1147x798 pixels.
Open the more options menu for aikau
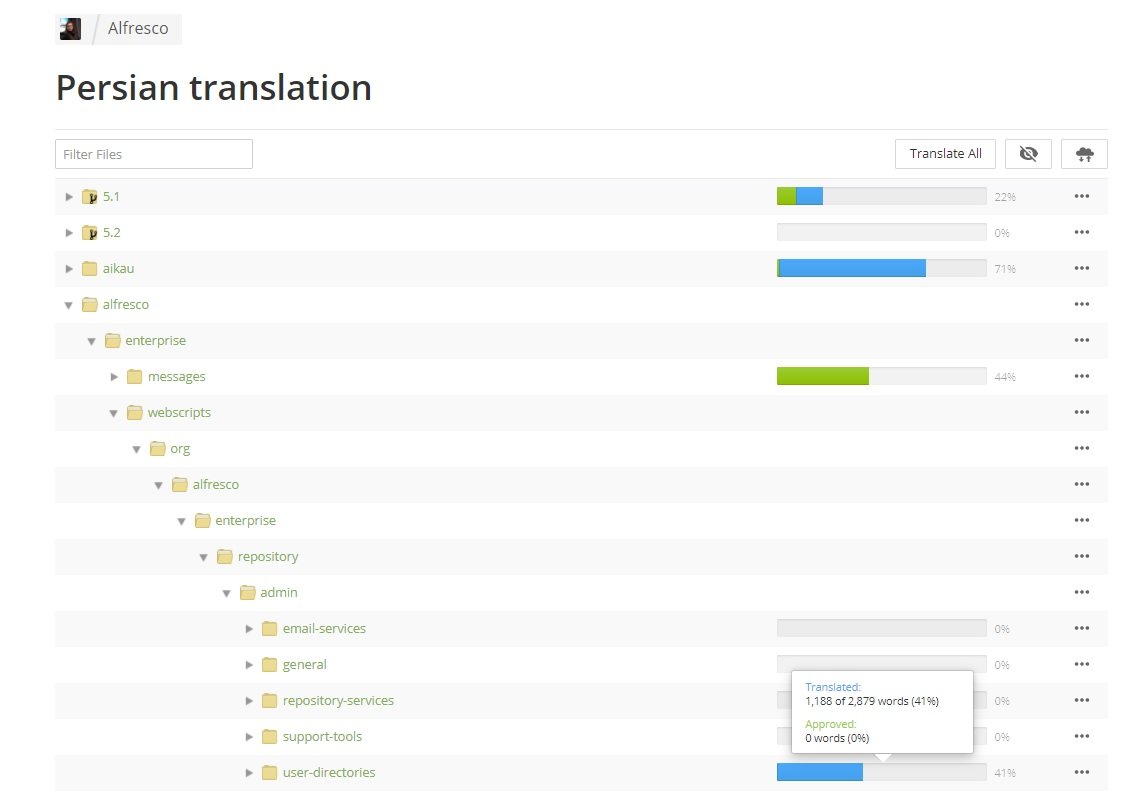1082,268
